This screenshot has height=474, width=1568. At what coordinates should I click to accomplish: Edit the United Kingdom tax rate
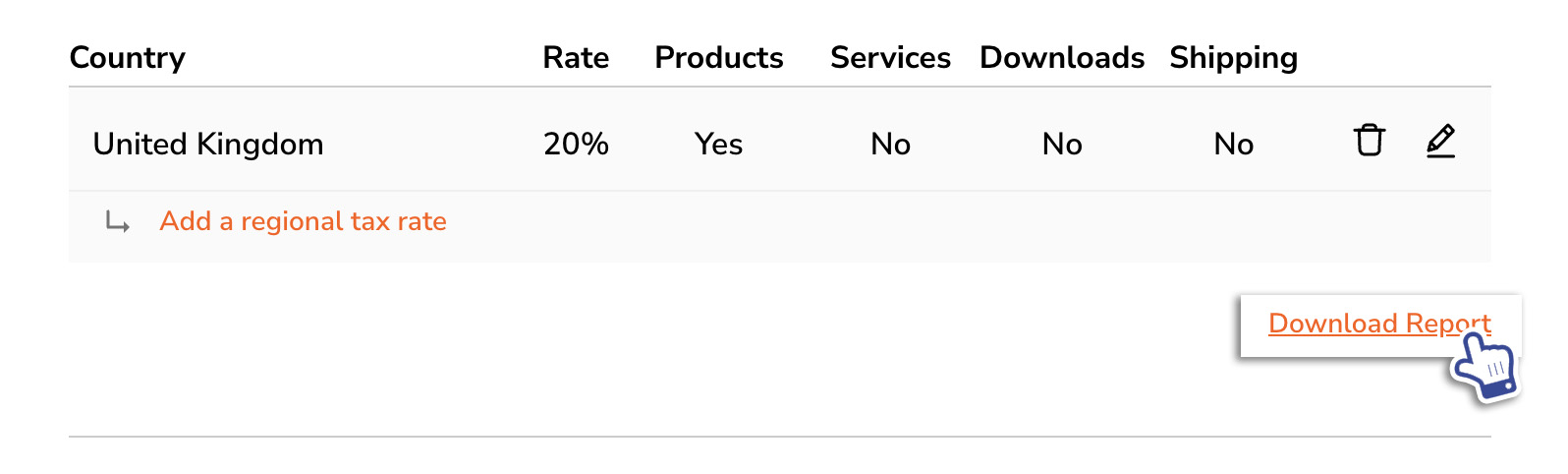(x=1440, y=141)
